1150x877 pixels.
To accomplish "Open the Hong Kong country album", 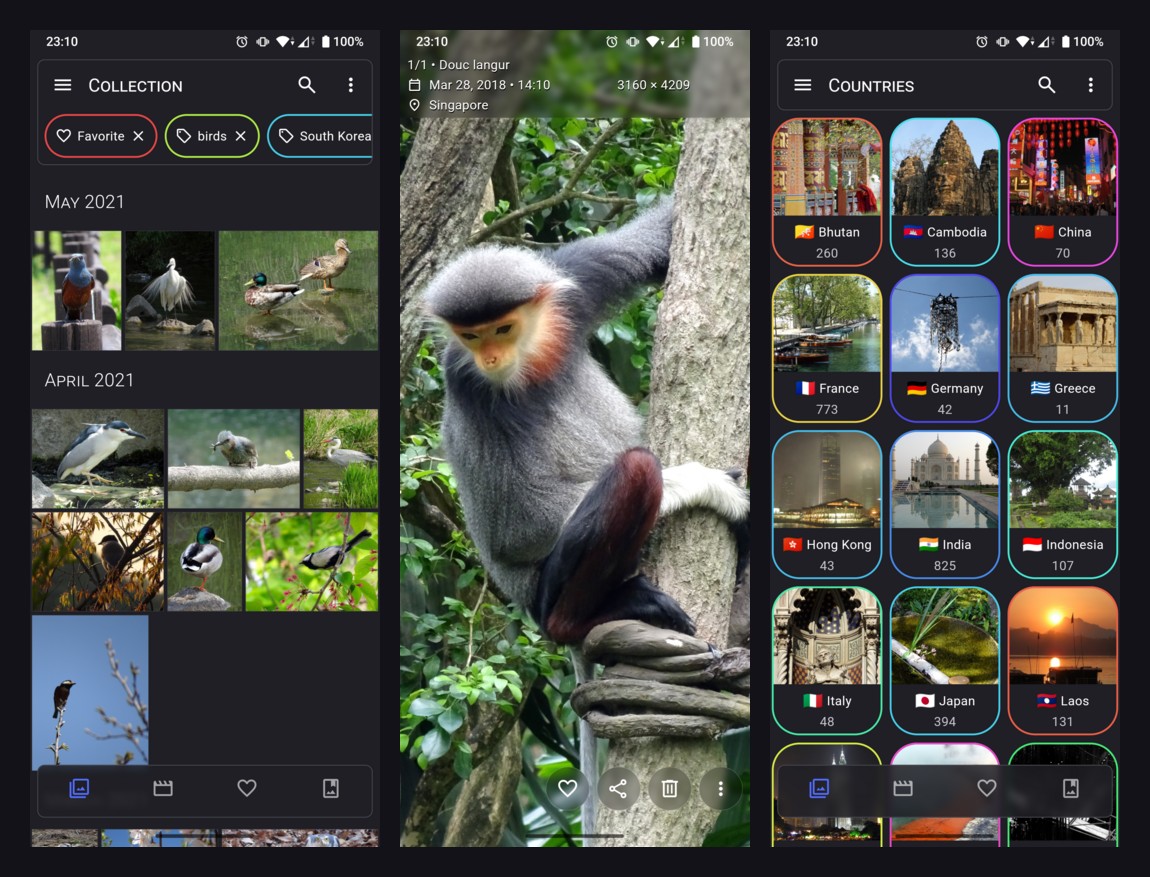I will coord(827,504).
